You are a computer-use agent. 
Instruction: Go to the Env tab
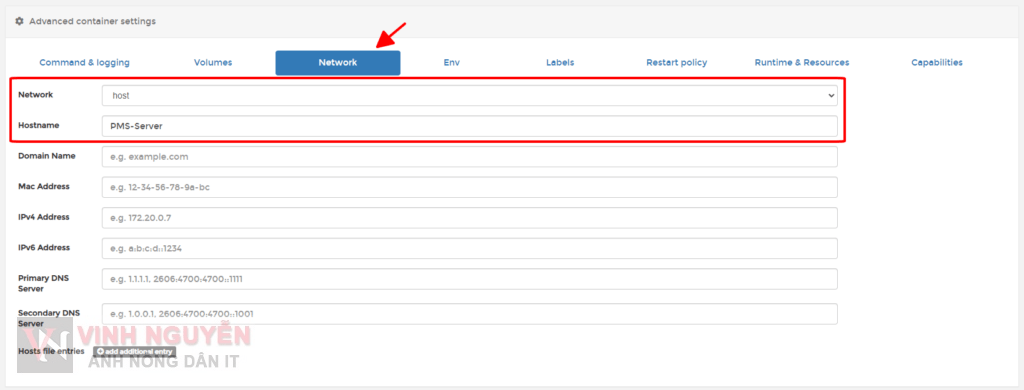tap(452, 63)
